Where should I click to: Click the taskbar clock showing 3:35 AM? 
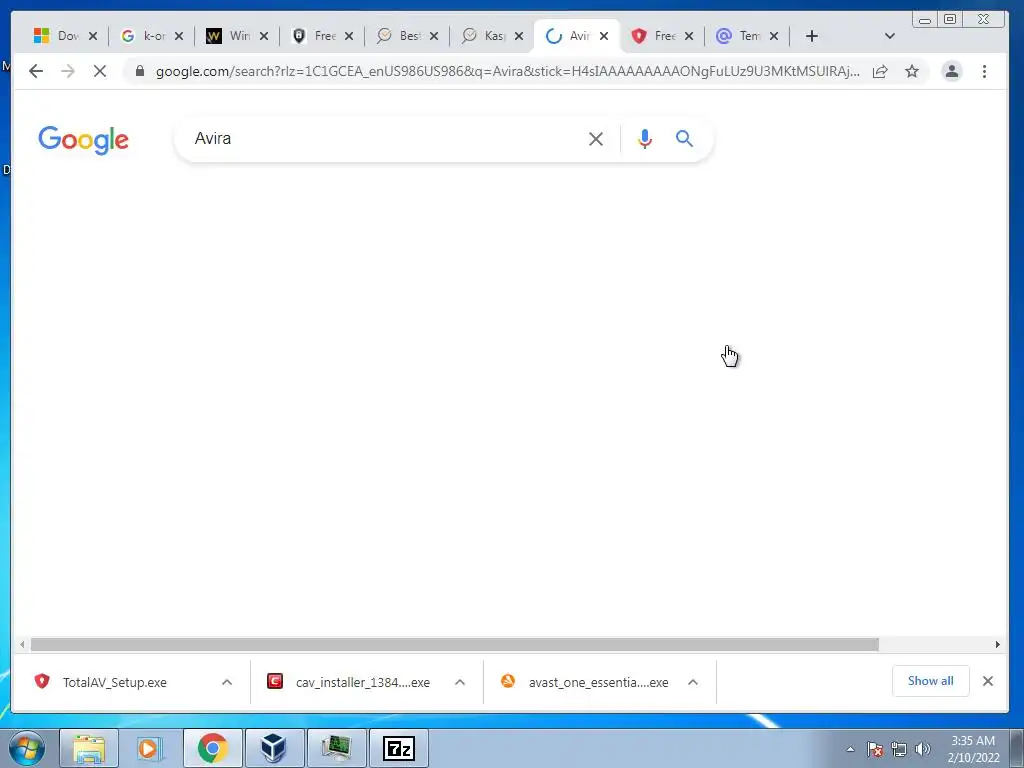click(973, 749)
